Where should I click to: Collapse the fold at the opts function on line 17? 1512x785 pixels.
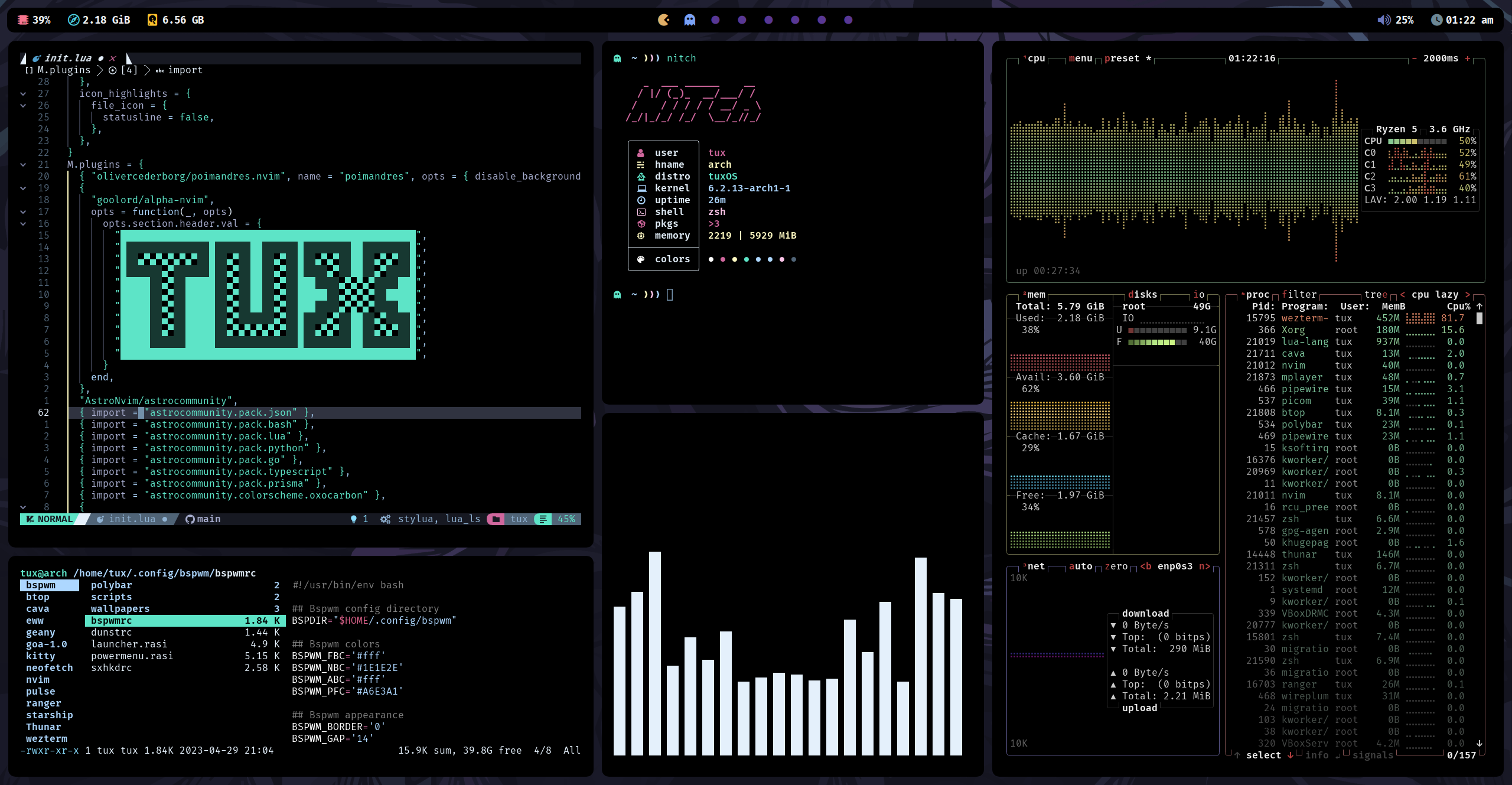tap(23, 212)
